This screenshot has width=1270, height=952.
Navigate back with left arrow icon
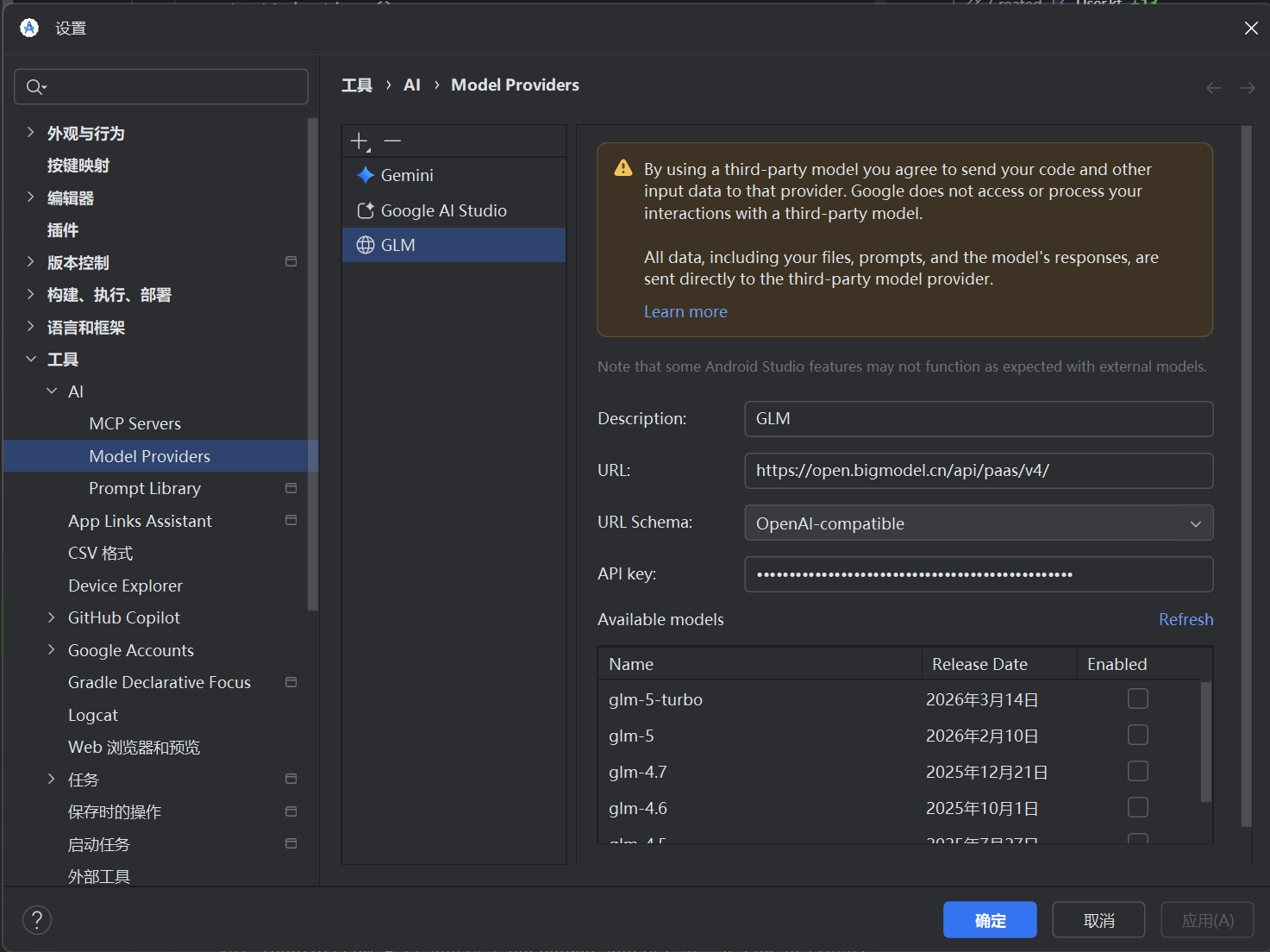pyautogui.click(x=1214, y=88)
